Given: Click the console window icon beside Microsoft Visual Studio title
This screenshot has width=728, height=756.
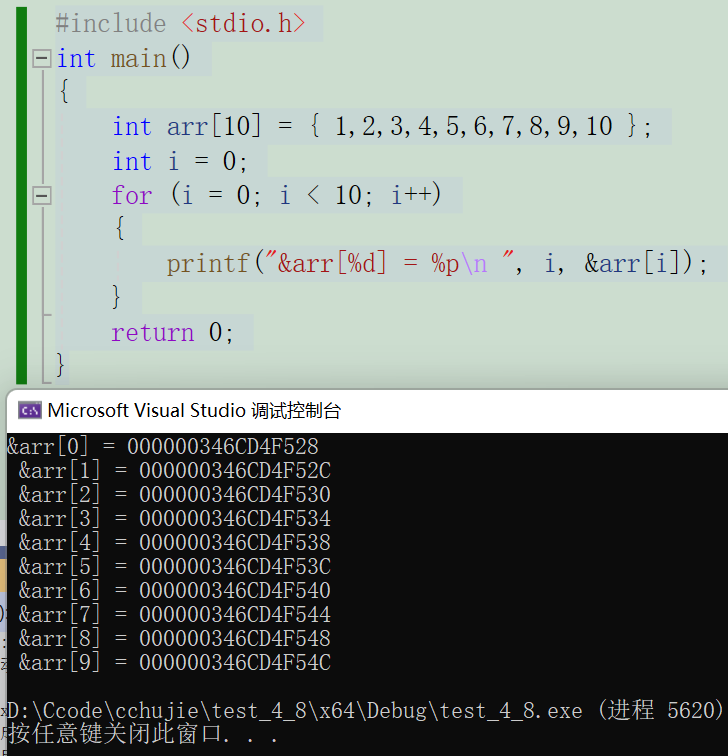Looking at the screenshot, I should click(x=30, y=411).
